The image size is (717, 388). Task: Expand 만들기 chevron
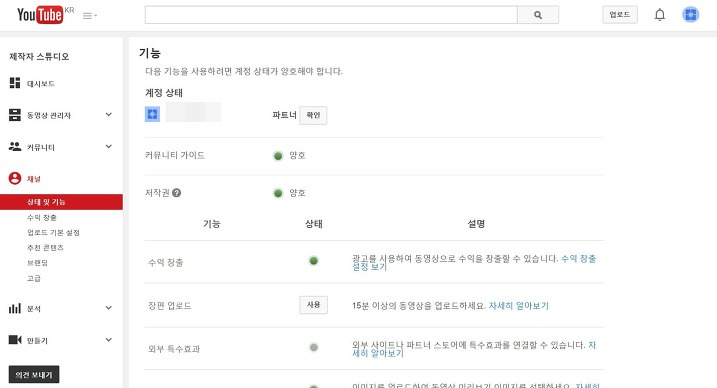(108, 340)
